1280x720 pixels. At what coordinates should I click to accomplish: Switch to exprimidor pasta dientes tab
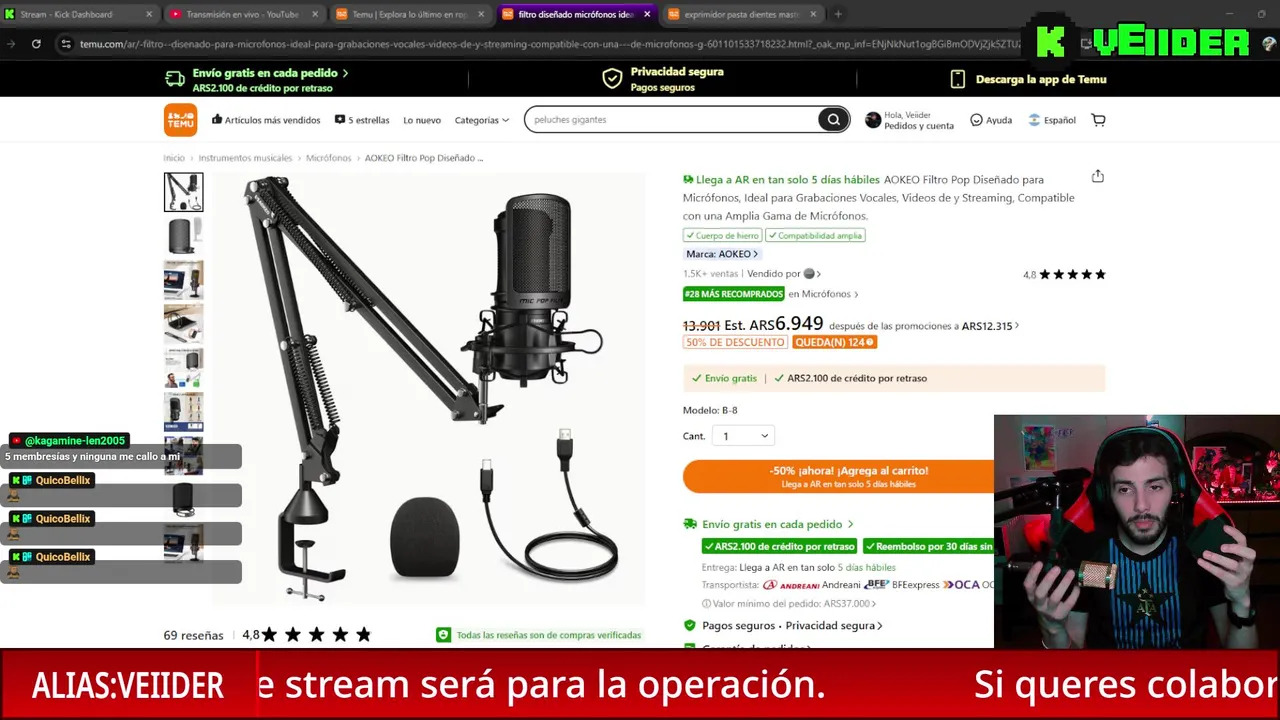(x=741, y=14)
